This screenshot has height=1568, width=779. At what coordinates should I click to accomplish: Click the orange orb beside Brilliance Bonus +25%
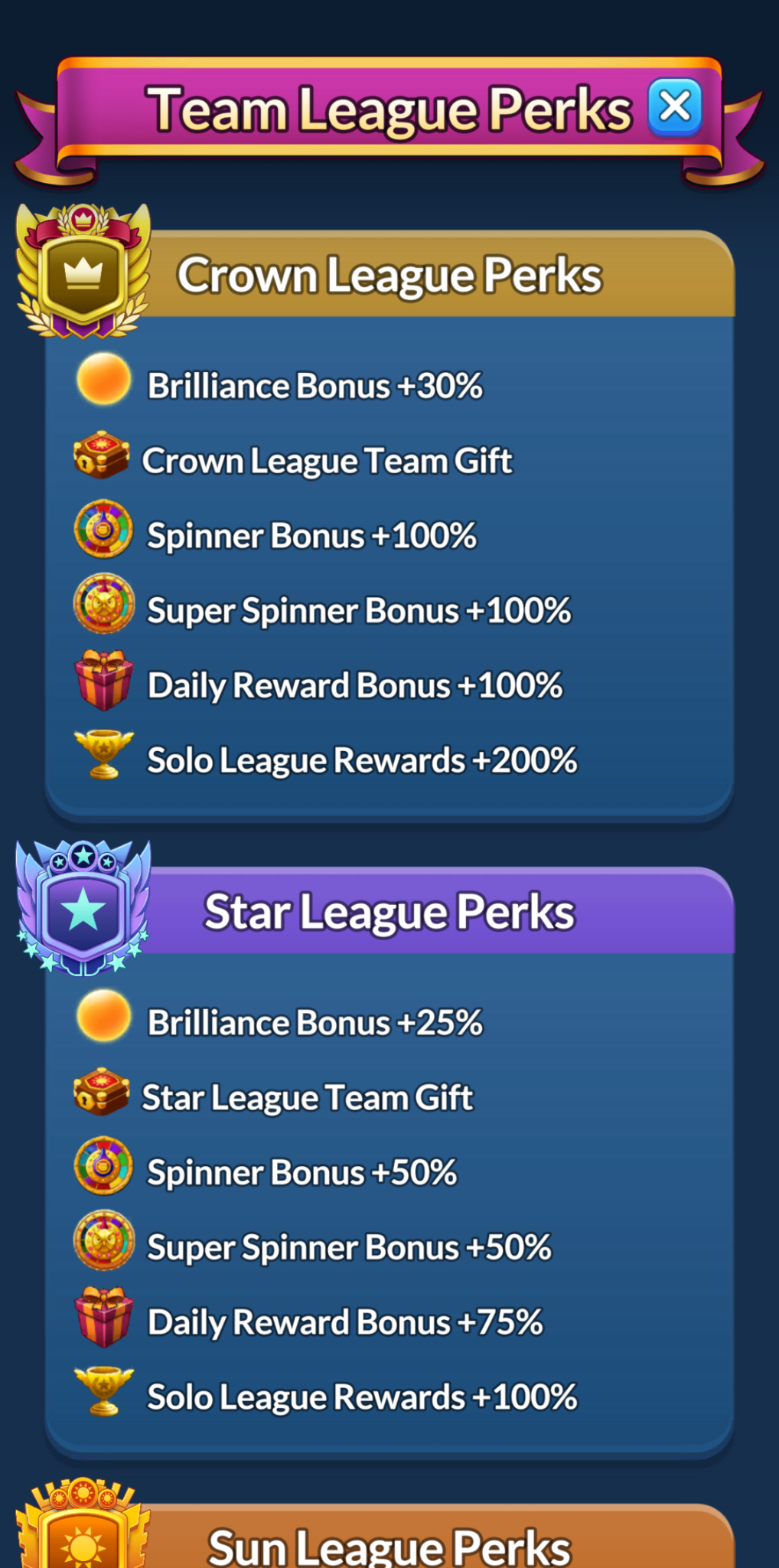coord(103,1015)
